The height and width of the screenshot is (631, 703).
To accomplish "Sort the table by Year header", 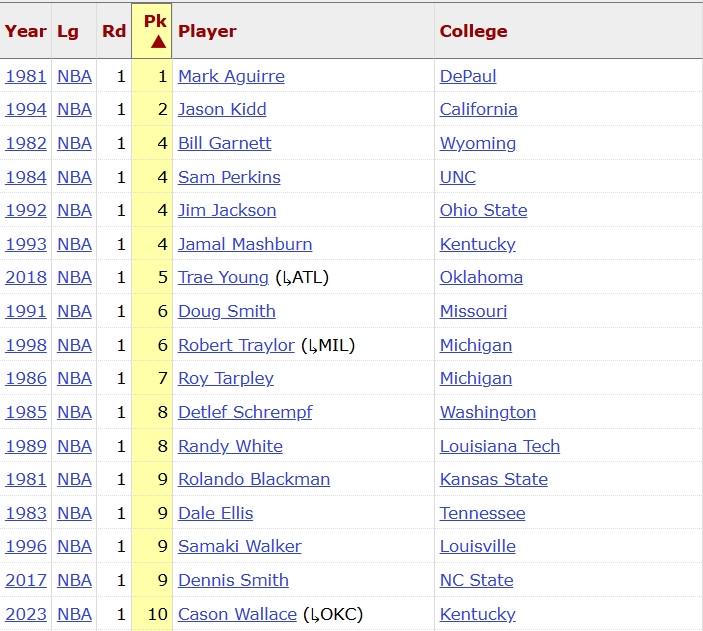I will (25, 31).
